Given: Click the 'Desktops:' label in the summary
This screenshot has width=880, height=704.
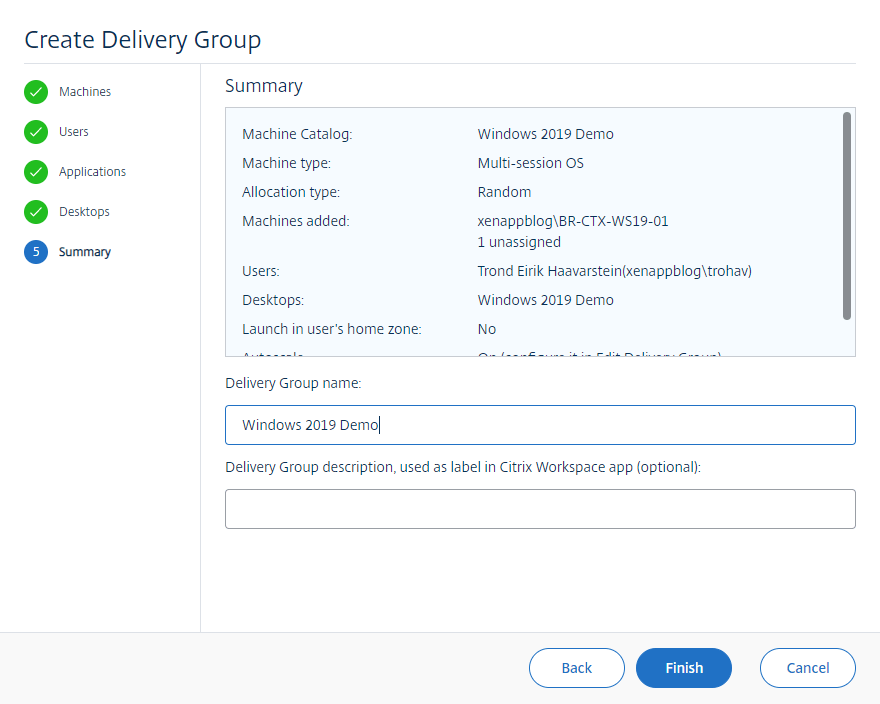Looking at the screenshot, I should click(273, 300).
